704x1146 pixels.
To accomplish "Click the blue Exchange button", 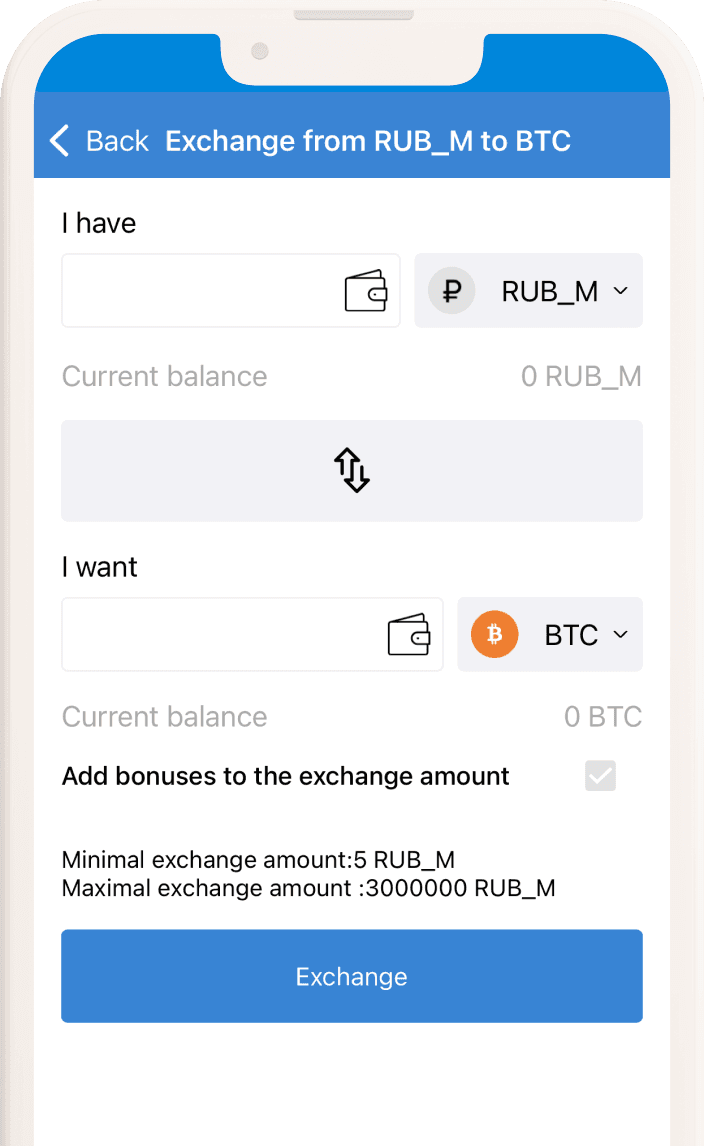I will click(352, 976).
